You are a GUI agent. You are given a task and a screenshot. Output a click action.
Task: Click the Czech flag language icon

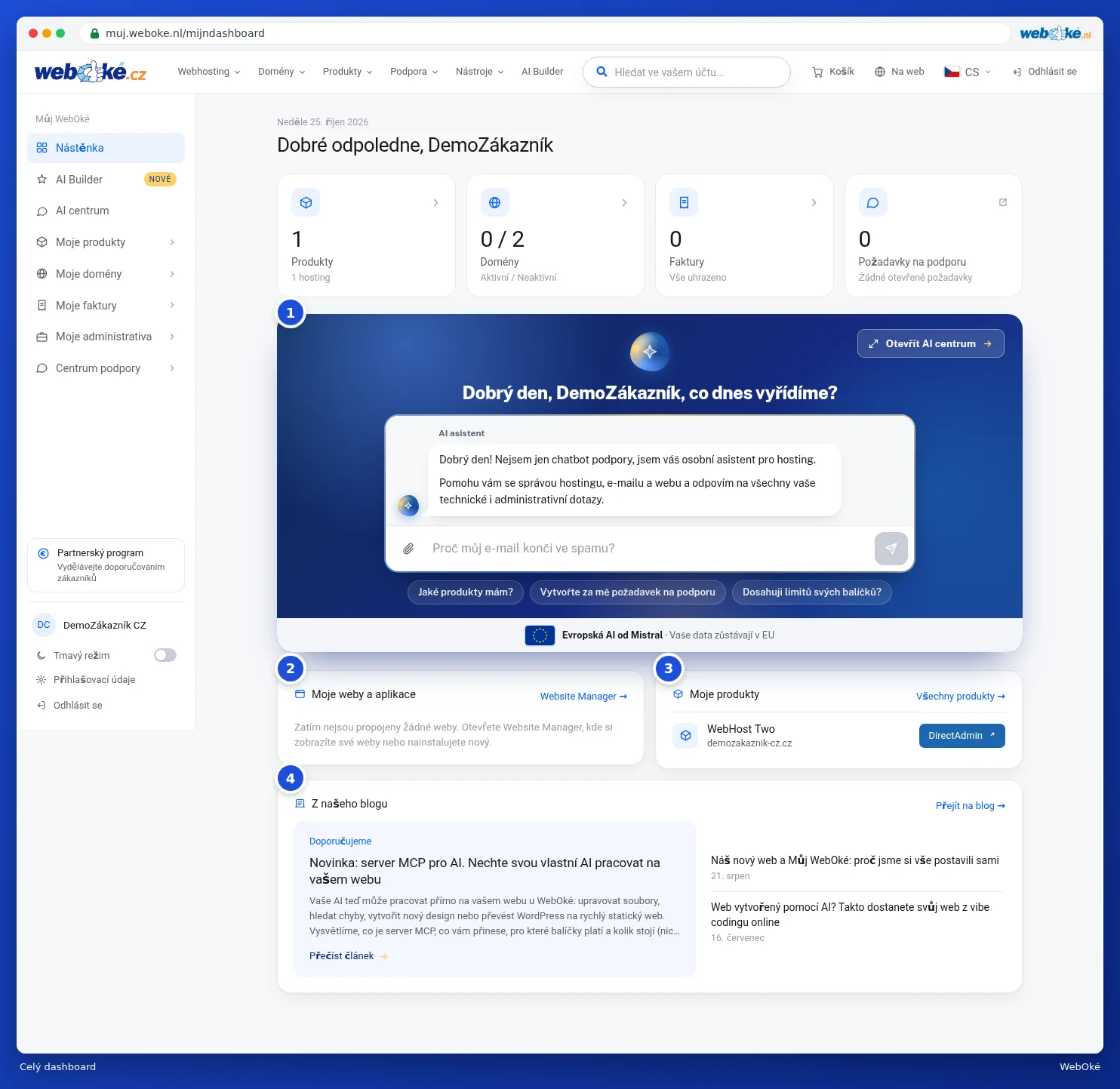pyautogui.click(x=952, y=72)
